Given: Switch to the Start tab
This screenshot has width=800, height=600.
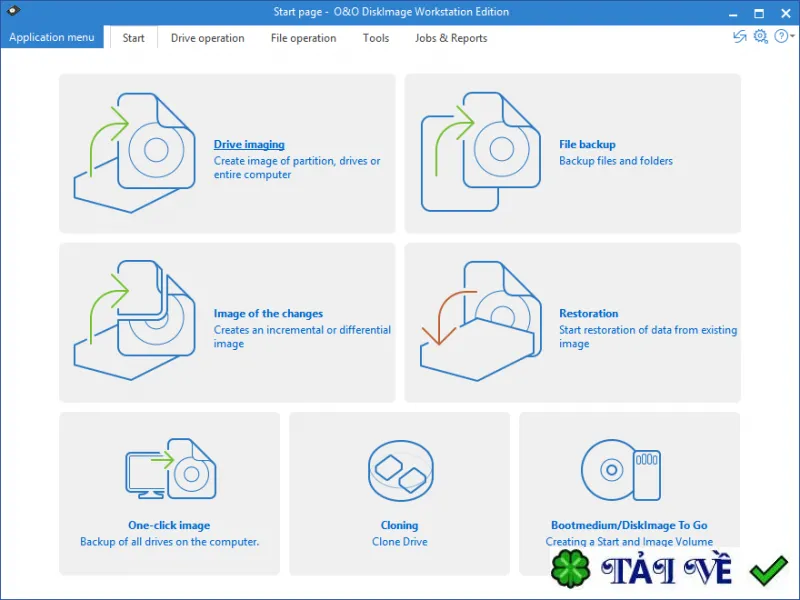Looking at the screenshot, I should 133,38.
